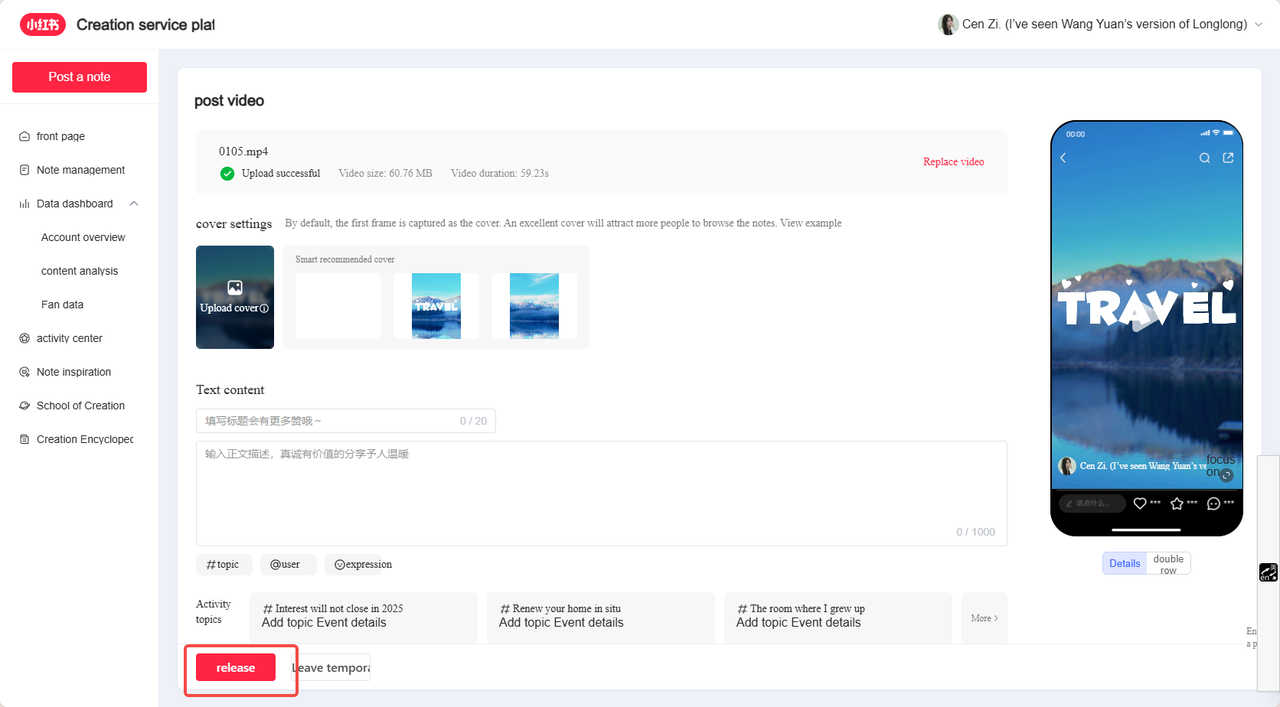Screen dimensions: 1280x707
Task: Click the translate widget icon at right edge
Action: click(x=1268, y=572)
